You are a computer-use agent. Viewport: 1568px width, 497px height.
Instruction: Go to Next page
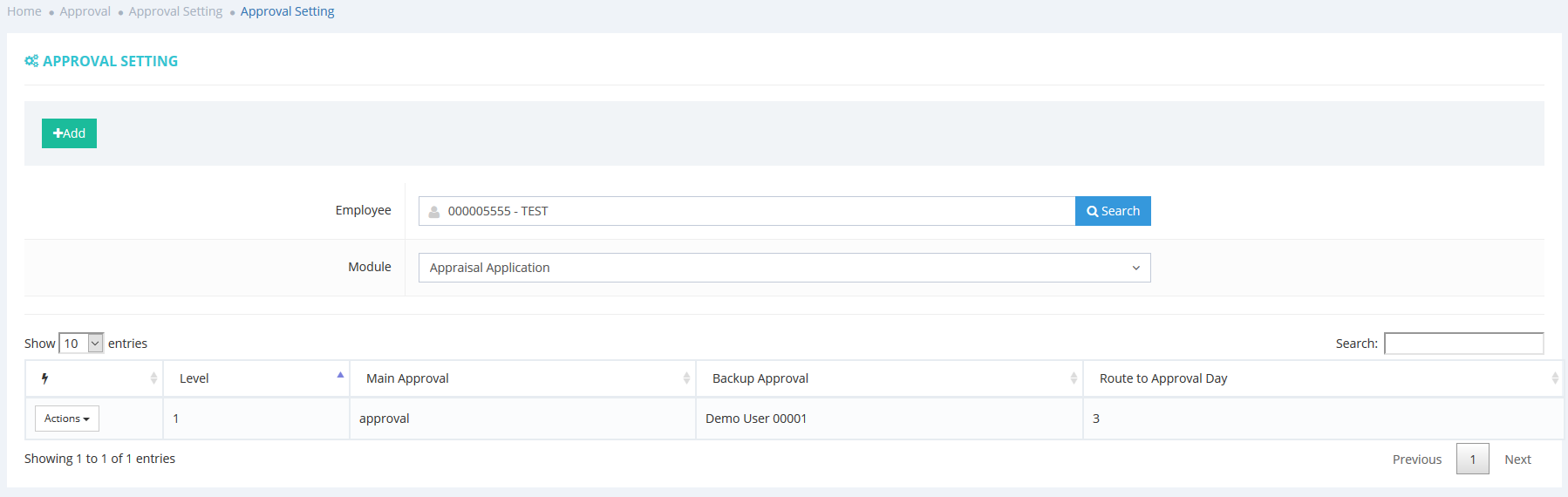coord(1517,460)
